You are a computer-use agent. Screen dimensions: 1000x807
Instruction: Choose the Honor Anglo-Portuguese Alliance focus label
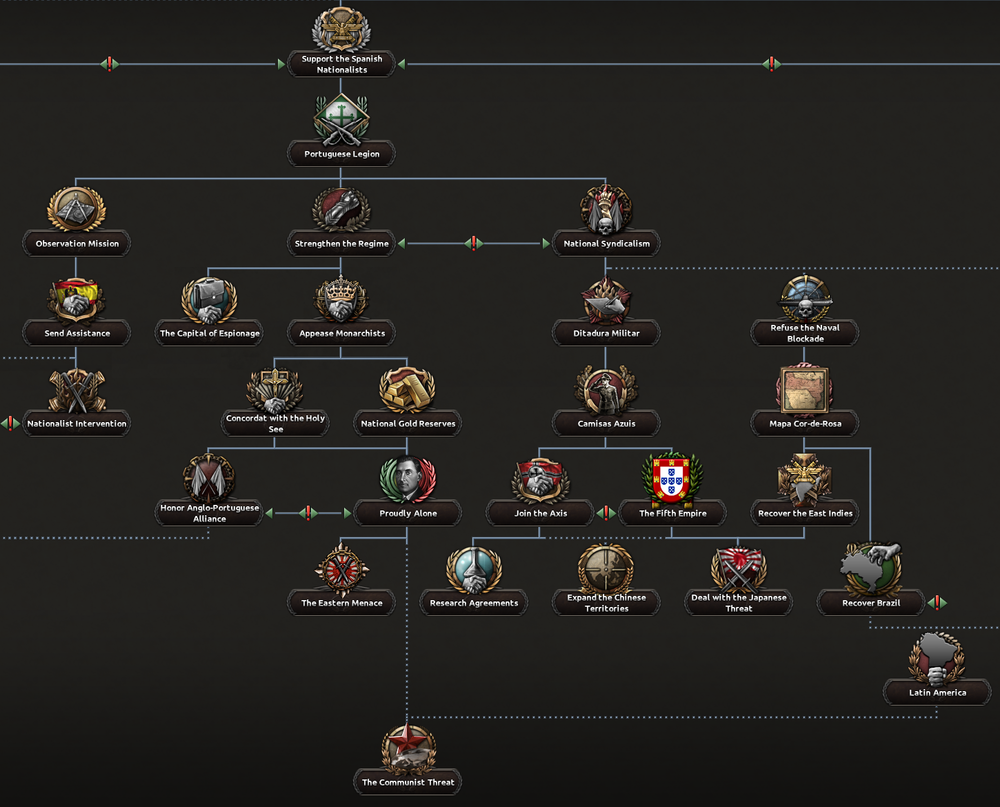click(x=209, y=513)
